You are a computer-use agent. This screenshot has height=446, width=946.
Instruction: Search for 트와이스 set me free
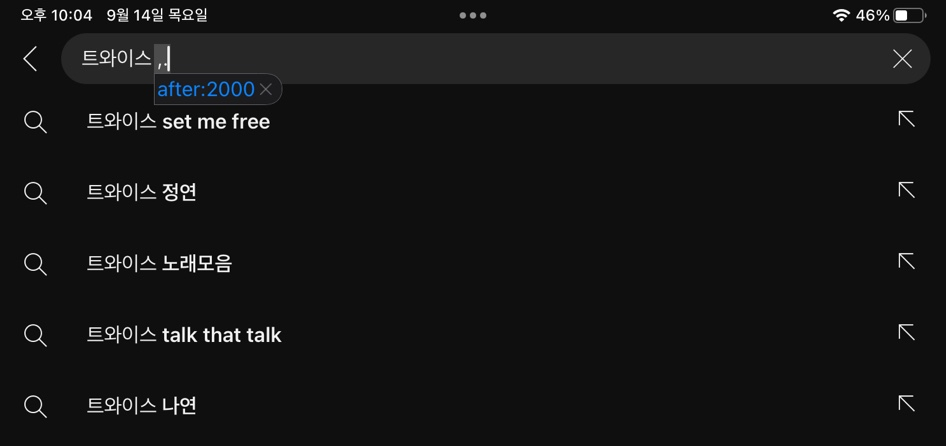point(179,122)
